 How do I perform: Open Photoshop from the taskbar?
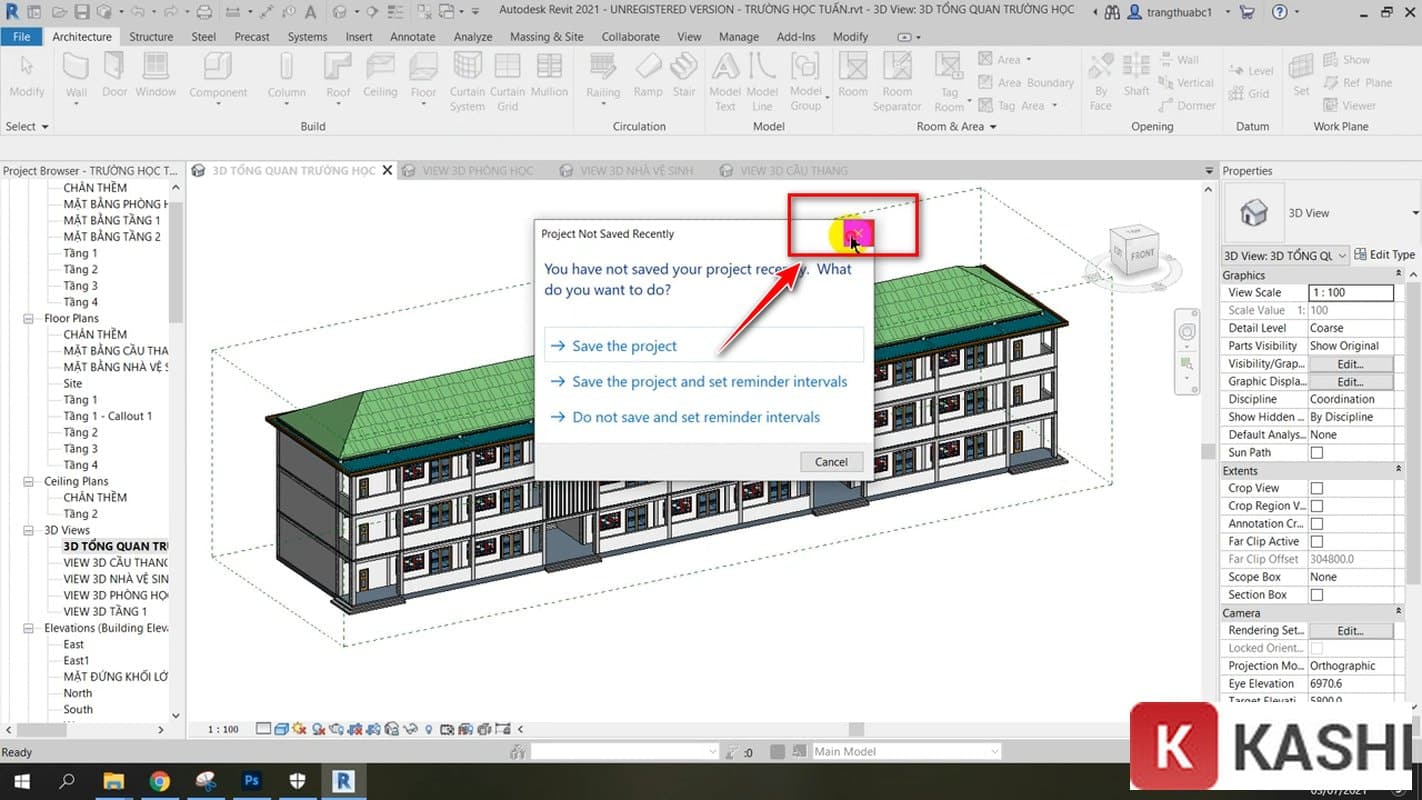[x=251, y=780]
